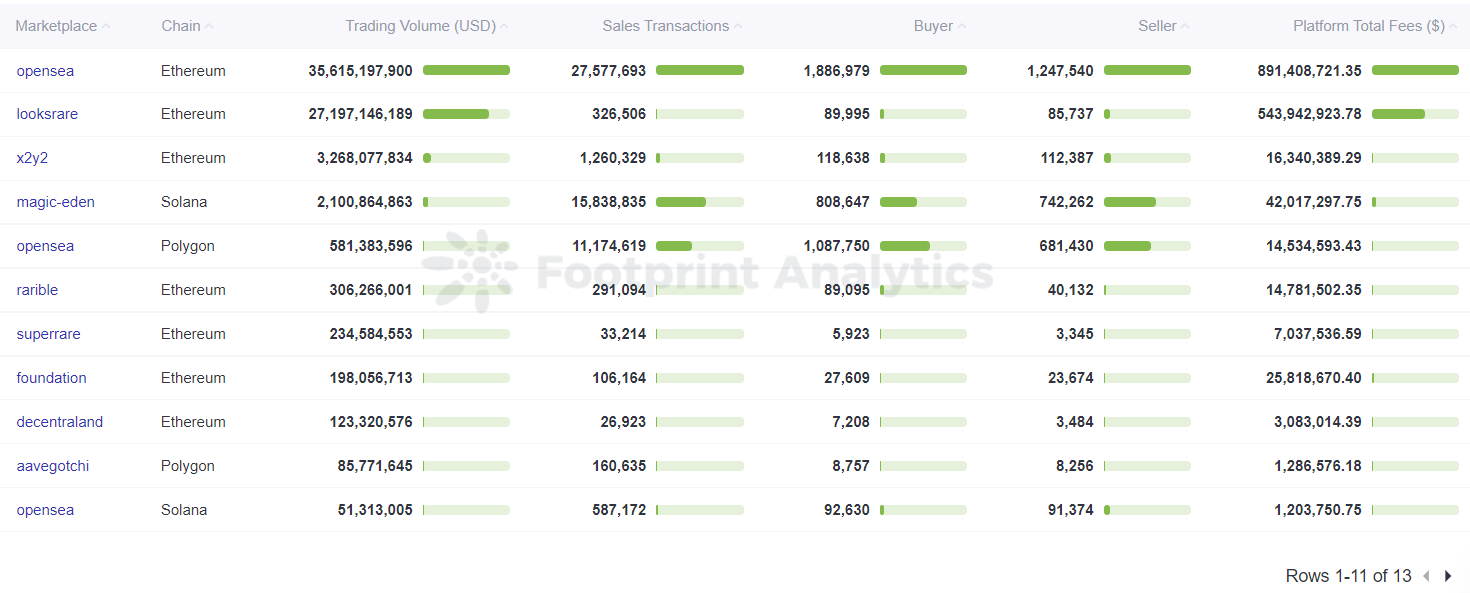Click trading volume value 27,197,146,189
Viewport: 1470px width, 593px height.
point(360,114)
